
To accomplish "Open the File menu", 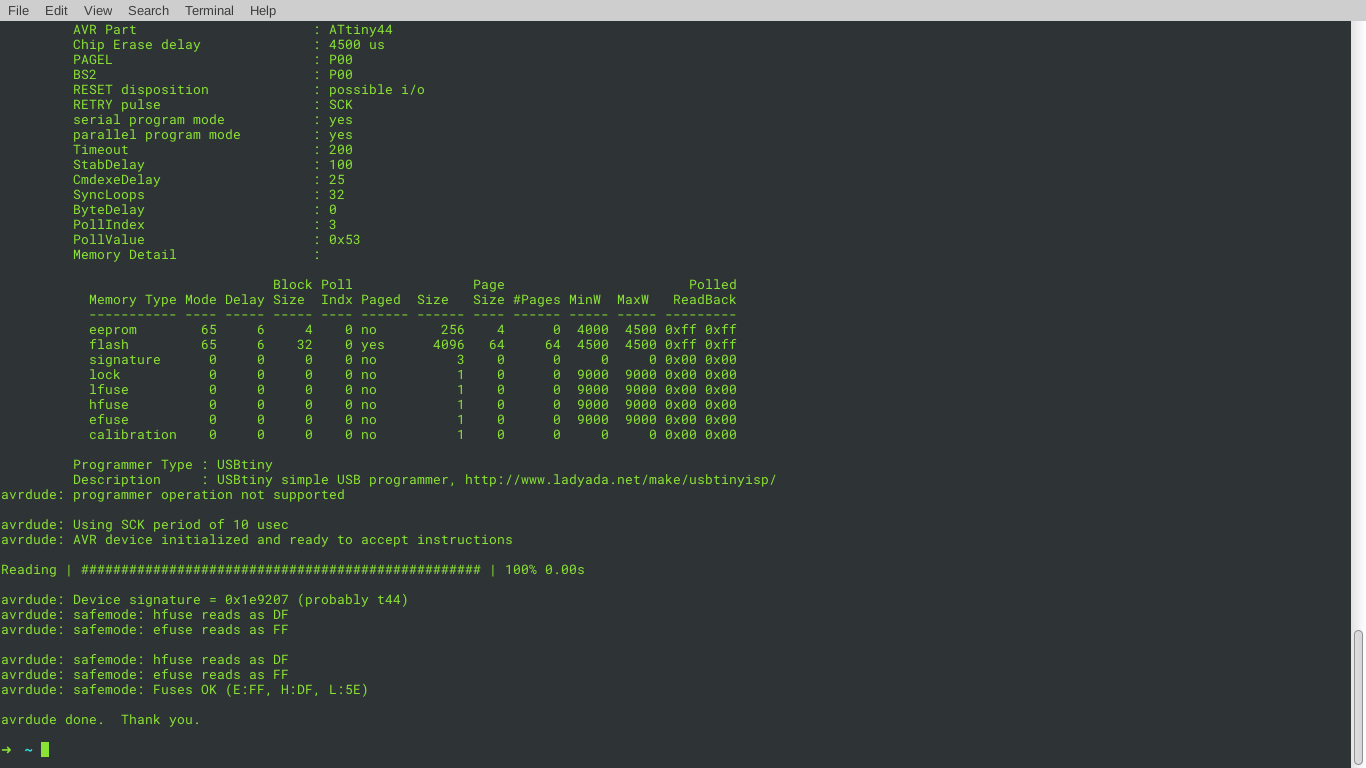I will pyautogui.click(x=18, y=11).
